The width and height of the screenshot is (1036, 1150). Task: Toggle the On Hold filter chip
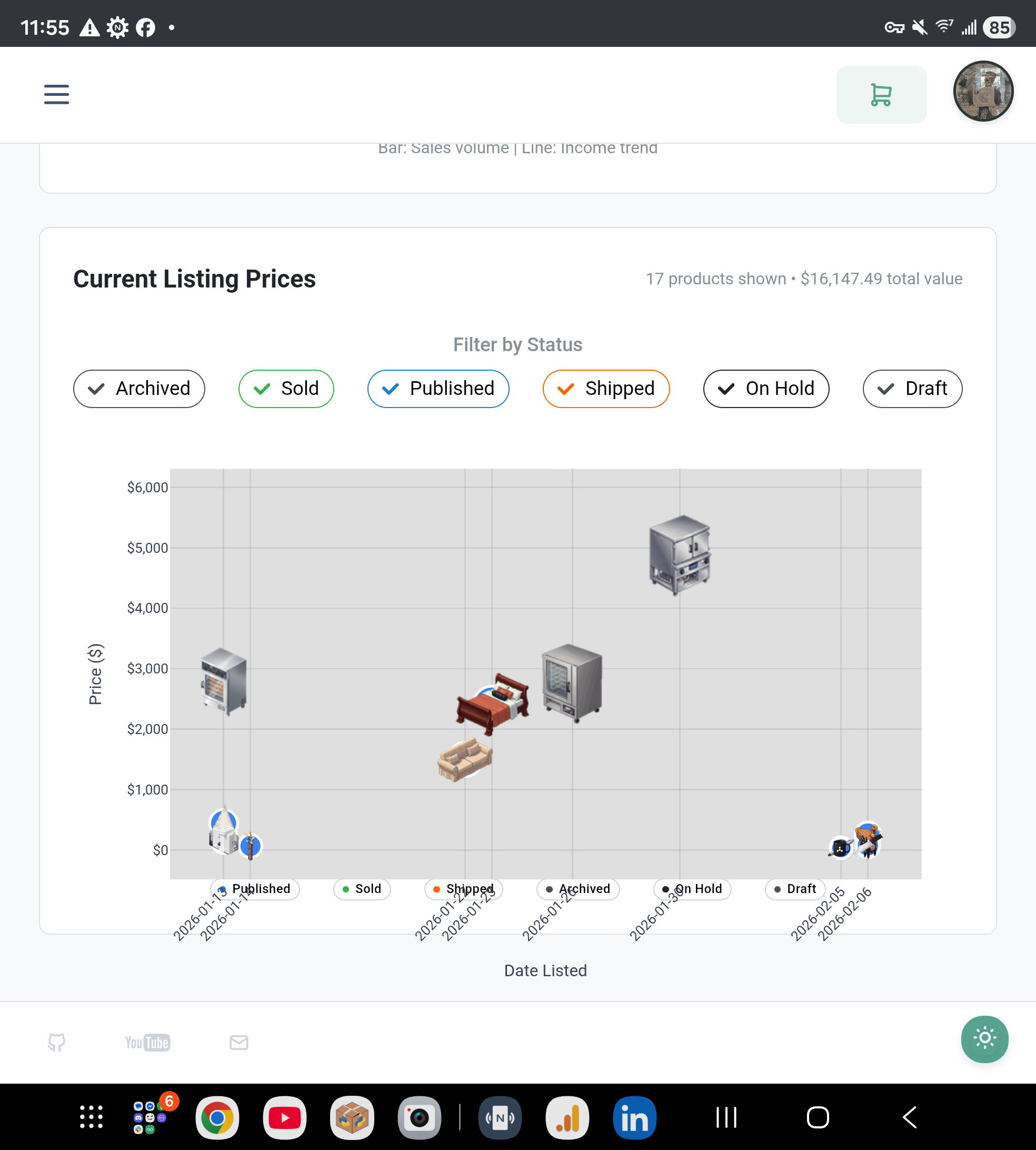tap(765, 389)
